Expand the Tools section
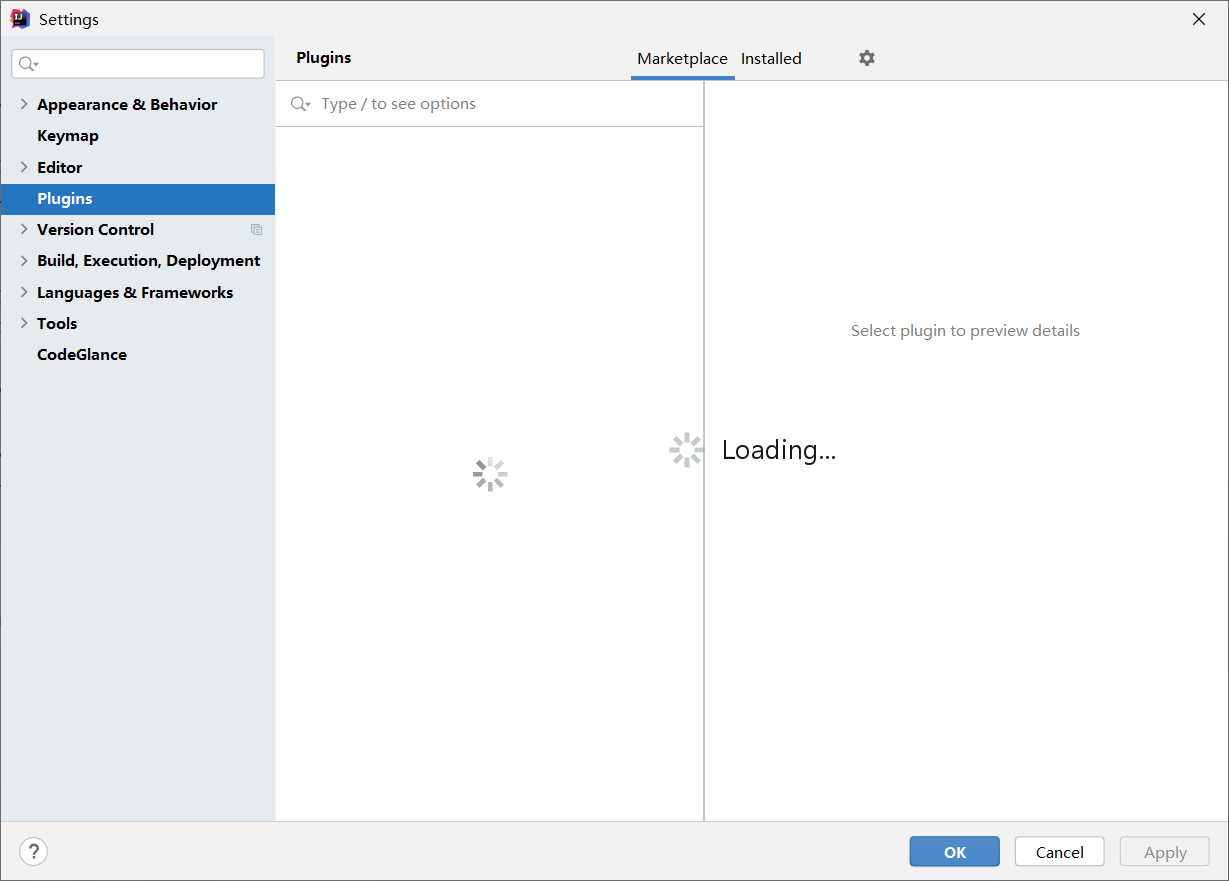The width and height of the screenshot is (1229, 881). [24, 323]
